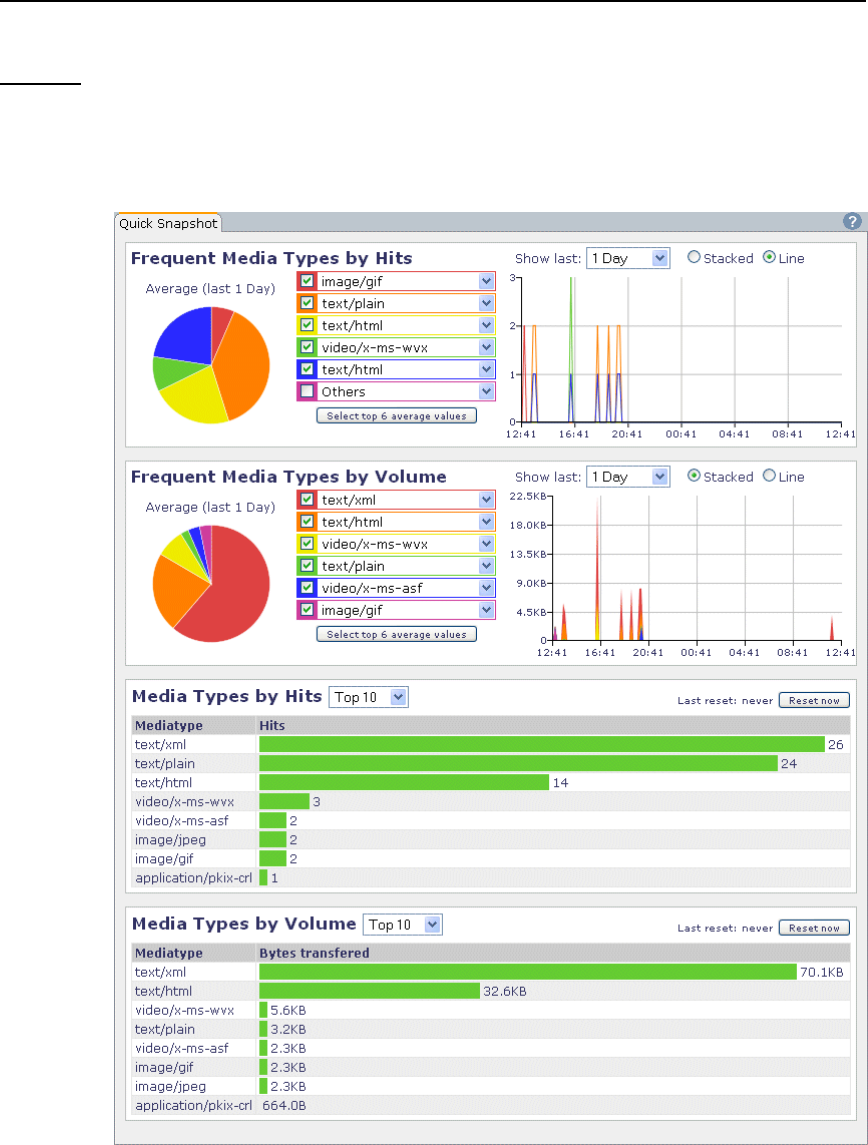This screenshot has height=1145, width=868.
Task: Open the help question mark icon
Action: pyautogui.click(x=852, y=221)
